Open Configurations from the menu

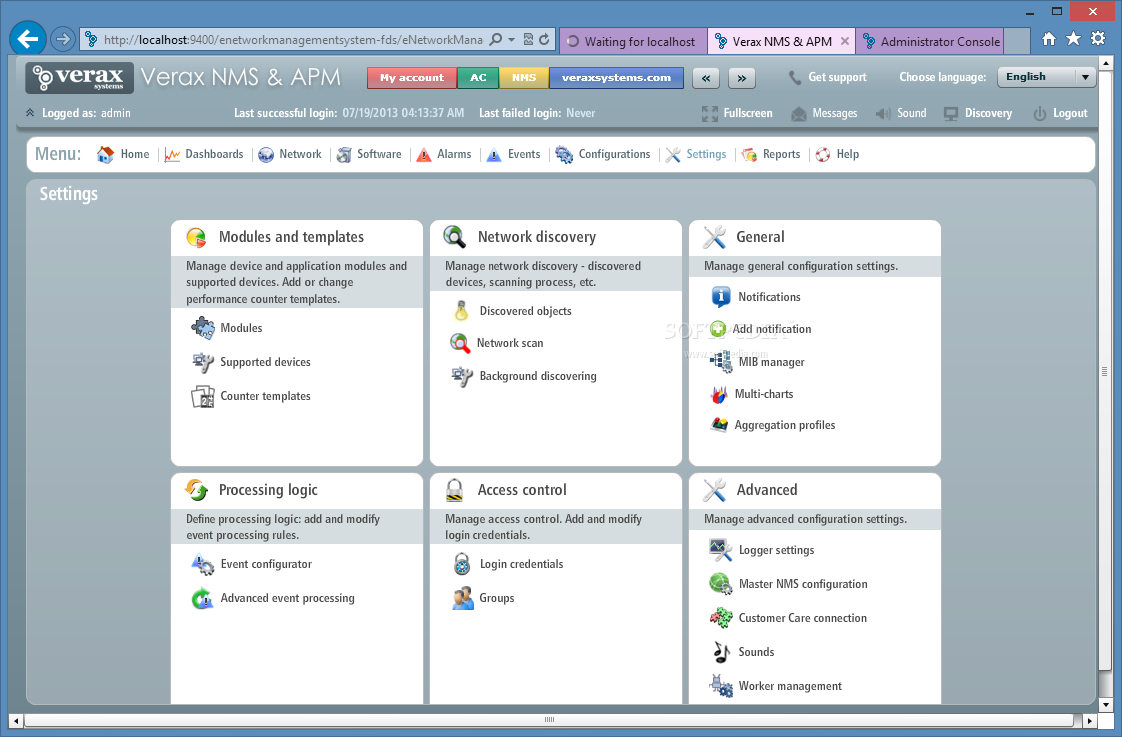[603, 155]
